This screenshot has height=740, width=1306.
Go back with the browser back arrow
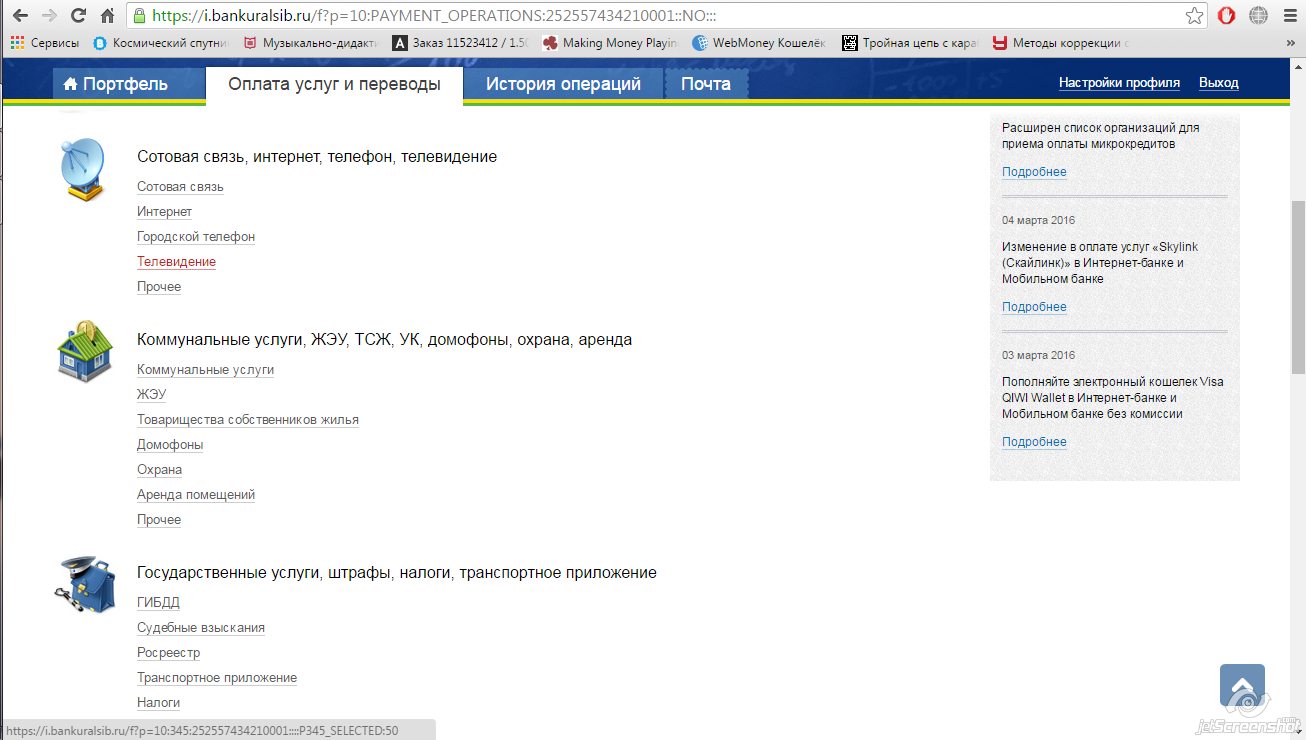19,16
